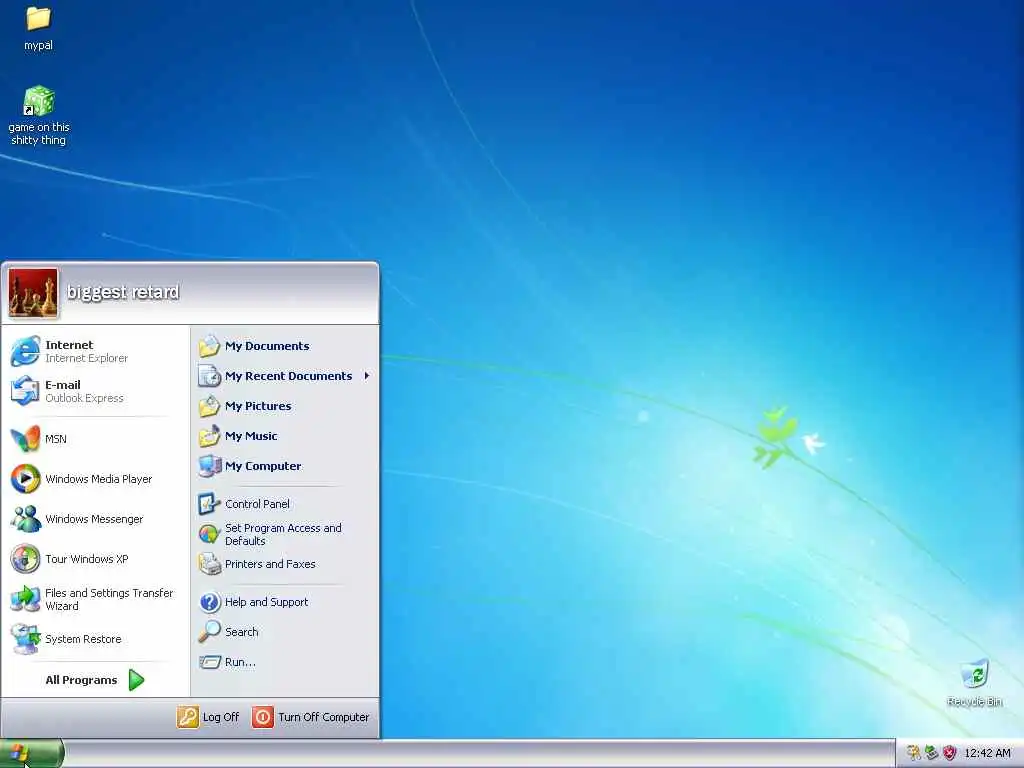Open My Music folder
The width and height of the screenshot is (1024, 768).
tap(285, 436)
